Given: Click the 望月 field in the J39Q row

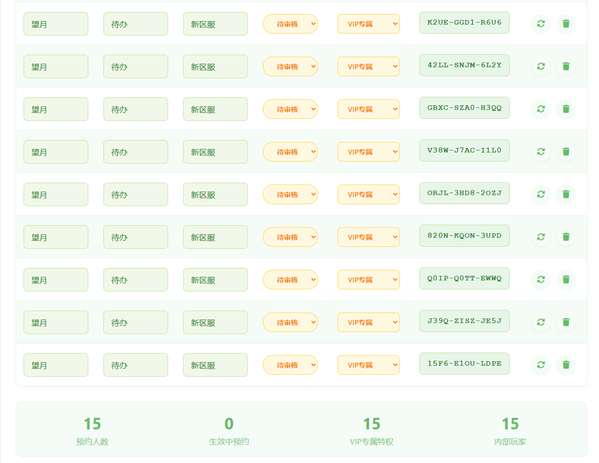Looking at the screenshot, I should [55, 322].
